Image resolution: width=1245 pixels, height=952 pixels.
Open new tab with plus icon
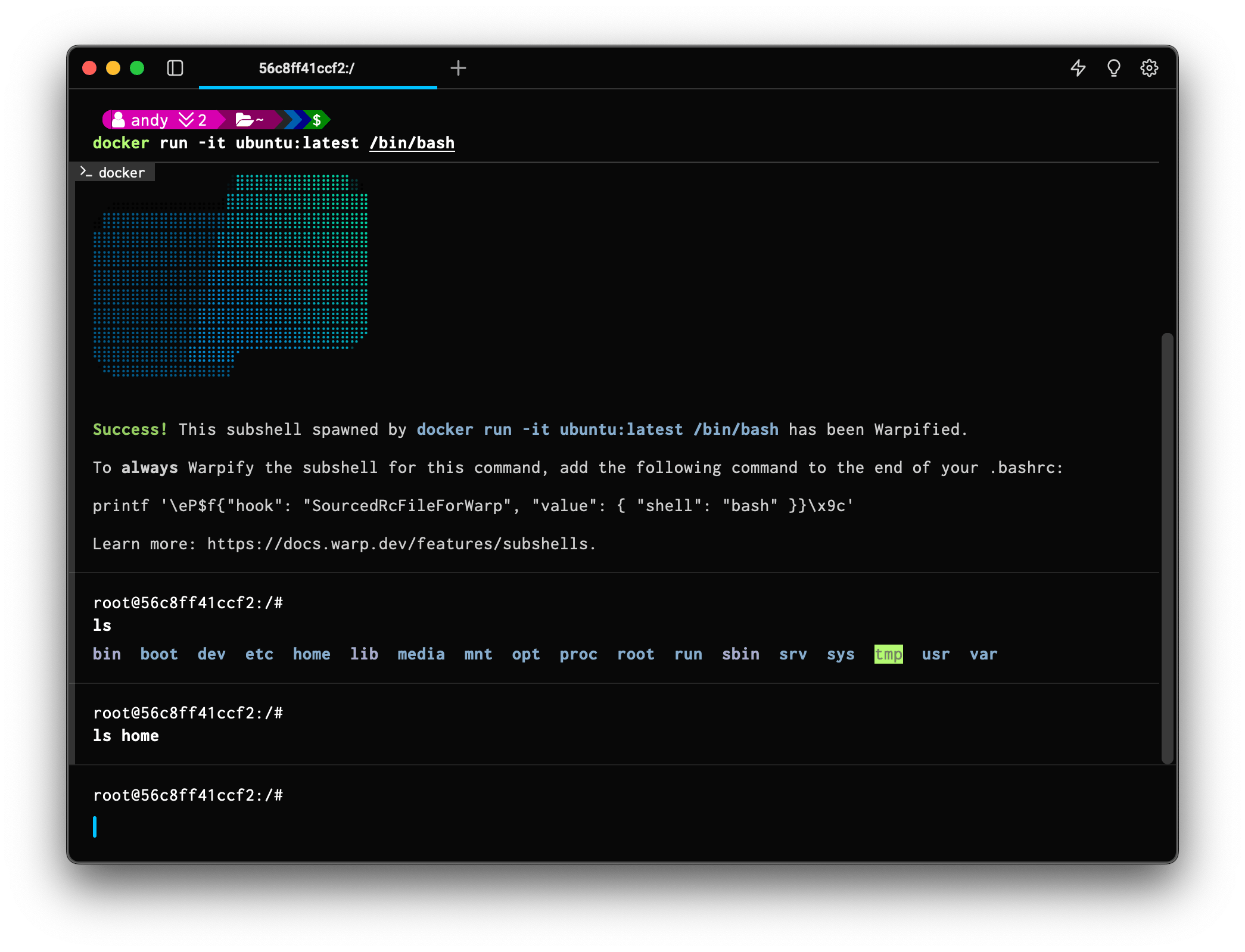[458, 68]
